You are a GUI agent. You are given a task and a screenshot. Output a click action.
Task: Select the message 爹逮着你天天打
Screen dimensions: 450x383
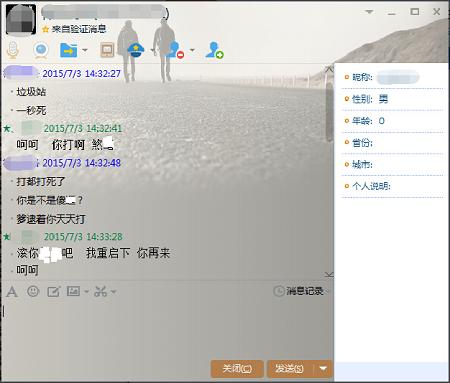point(51,219)
